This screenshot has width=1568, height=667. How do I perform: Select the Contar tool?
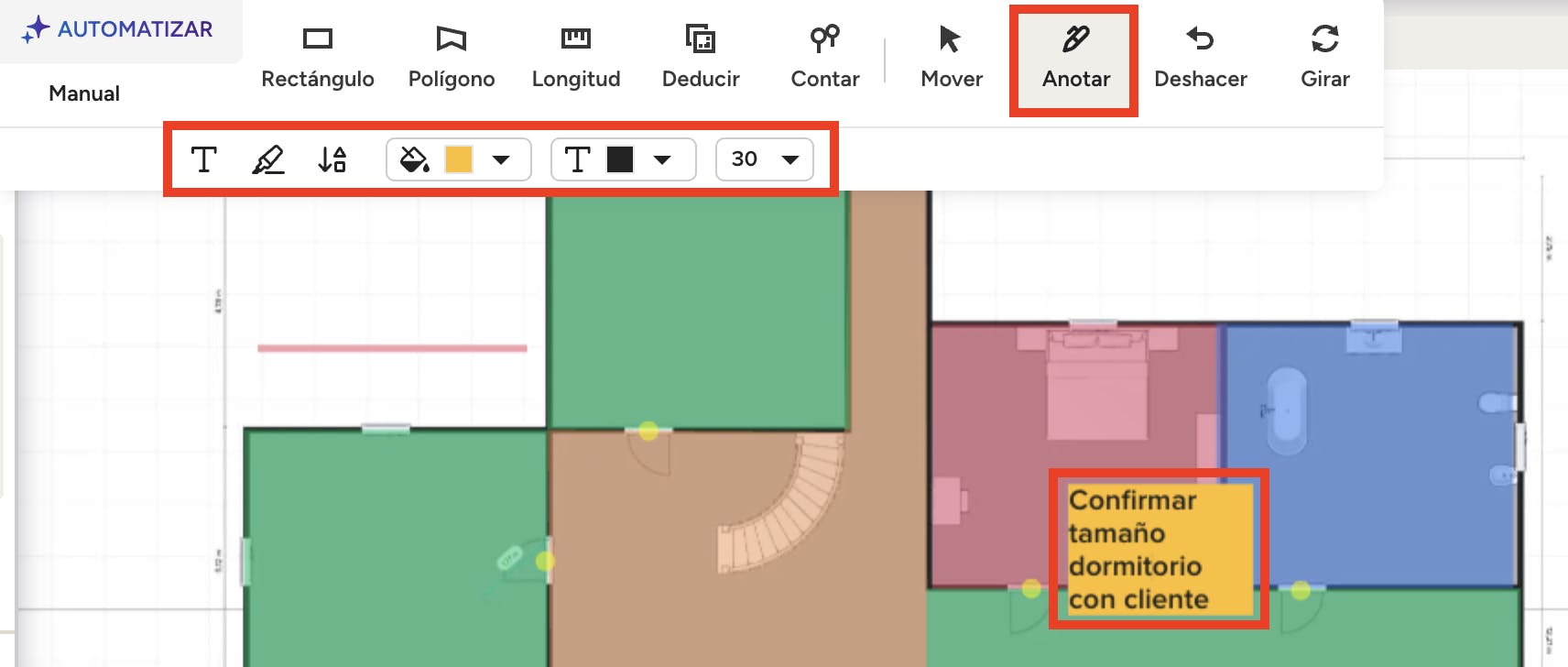[x=824, y=57]
